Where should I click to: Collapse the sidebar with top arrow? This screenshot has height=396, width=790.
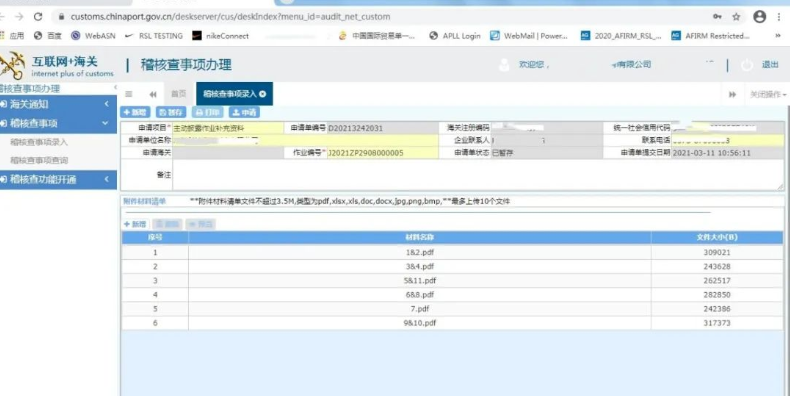point(115,88)
